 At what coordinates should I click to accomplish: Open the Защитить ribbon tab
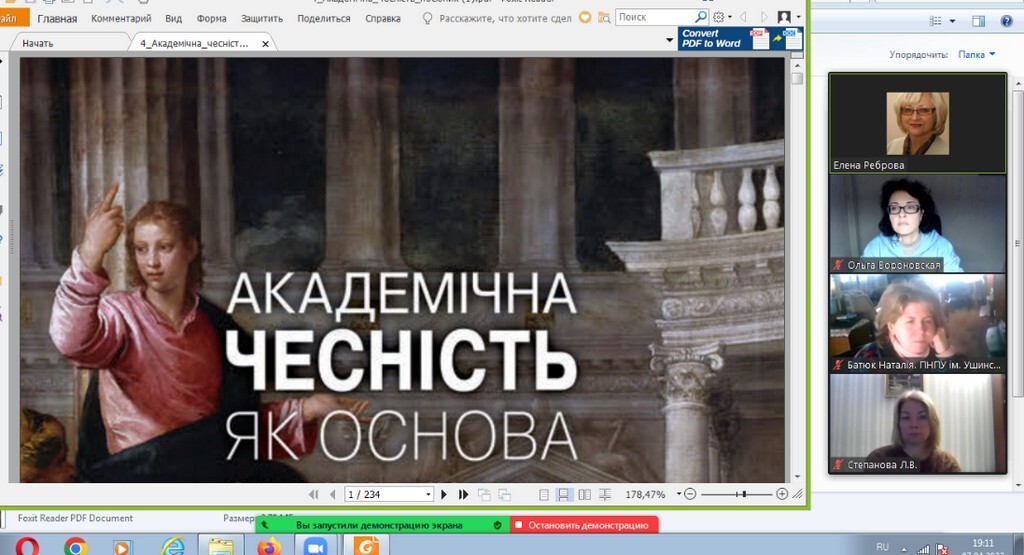(262, 18)
